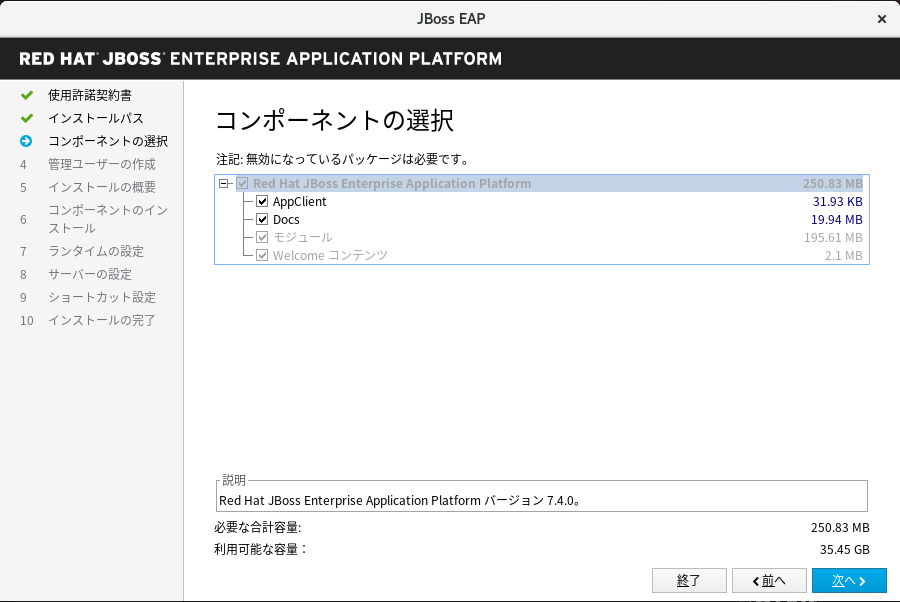Go back with the 前へ button
This screenshot has width=900, height=602.
[769, 581]
